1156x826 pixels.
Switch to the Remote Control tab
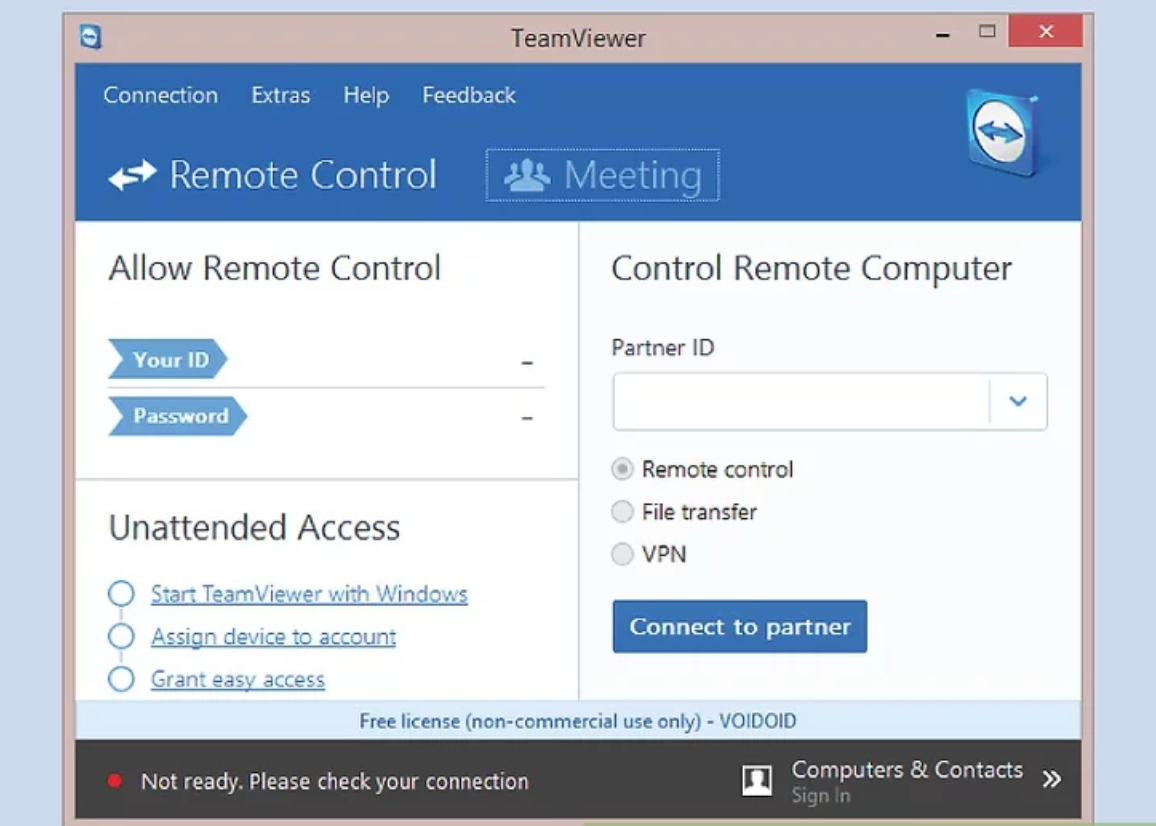(x=273, y=175)
